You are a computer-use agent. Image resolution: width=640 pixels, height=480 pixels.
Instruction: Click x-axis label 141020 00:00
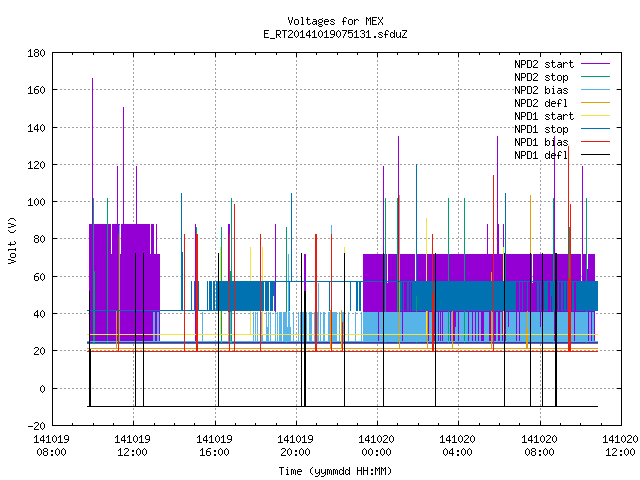[376, 446]
